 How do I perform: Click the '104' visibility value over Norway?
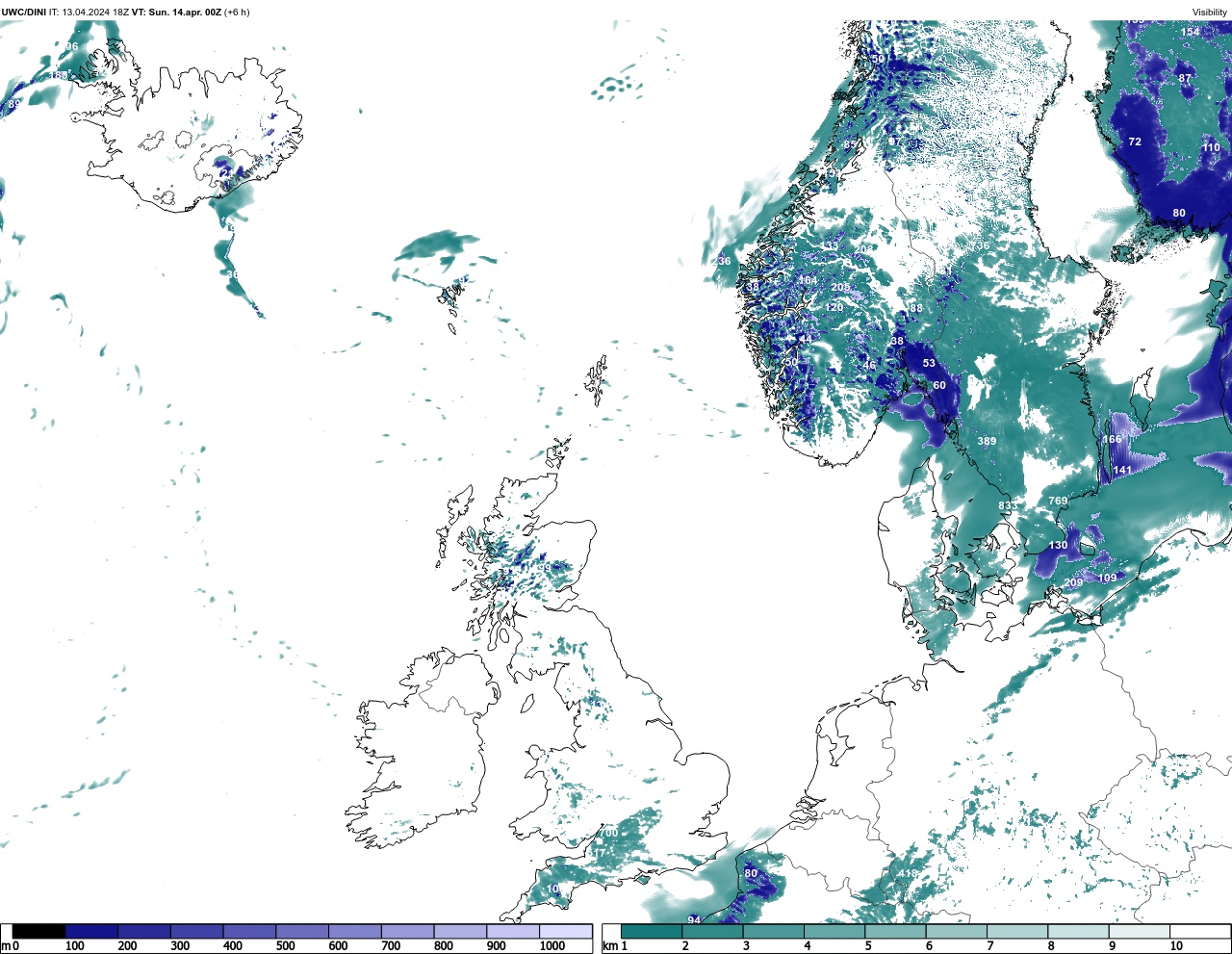click(x=808, y=281)
